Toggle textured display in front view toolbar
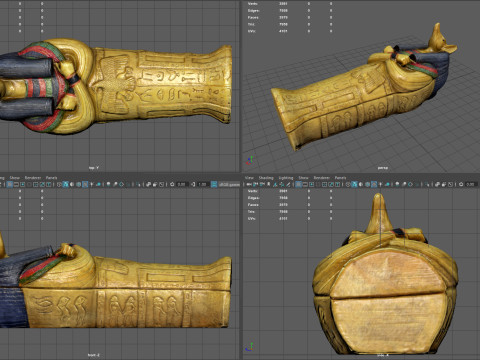 85,184
